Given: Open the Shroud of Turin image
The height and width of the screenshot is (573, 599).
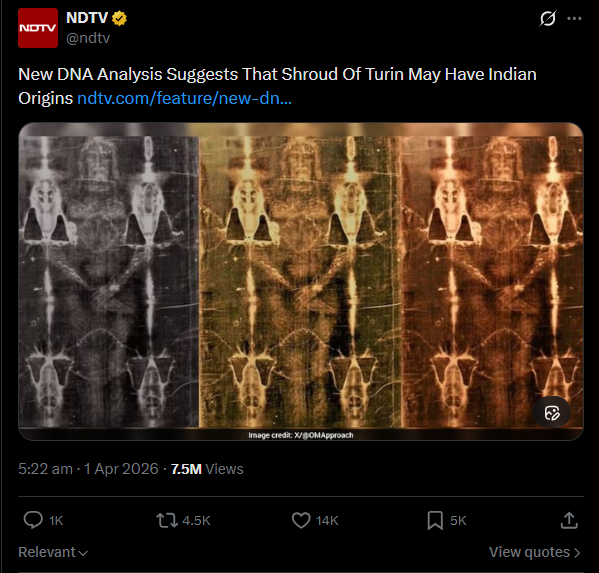Looking at the screenshot, I should click(301, 282).
